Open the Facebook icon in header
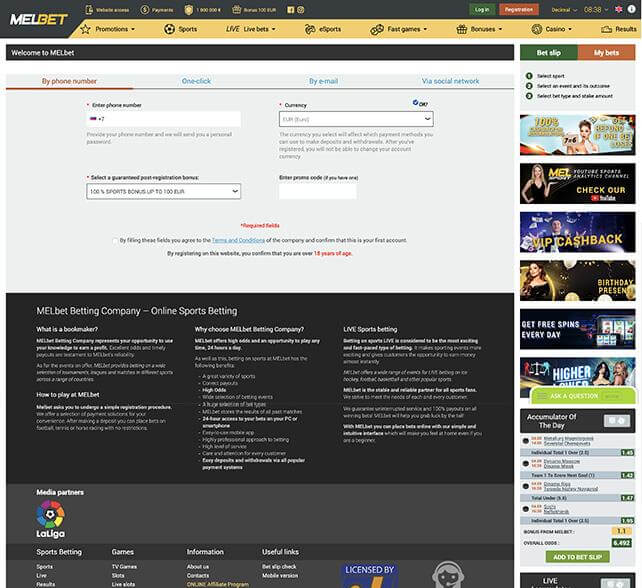642x588 pixels. point(290,10)
